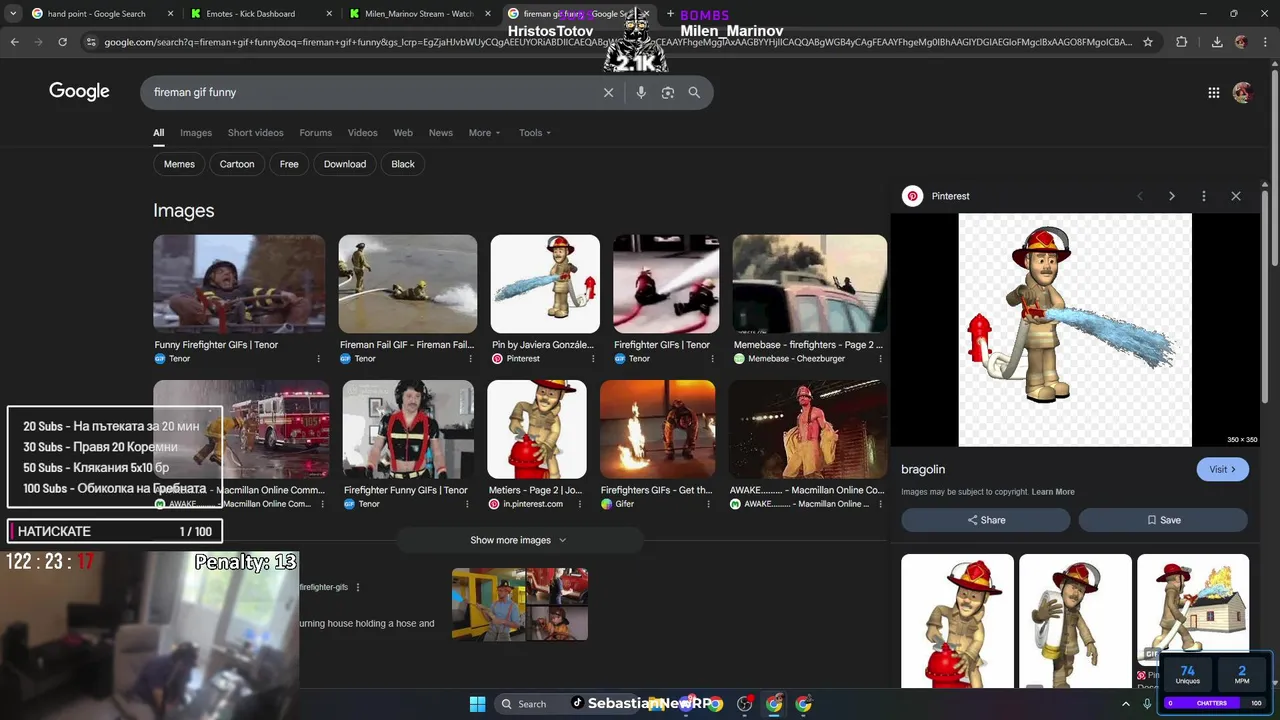Screen dimensions: 1280x720
Task: Expand the More search filters dropdown
Action: tap(485, 133)
